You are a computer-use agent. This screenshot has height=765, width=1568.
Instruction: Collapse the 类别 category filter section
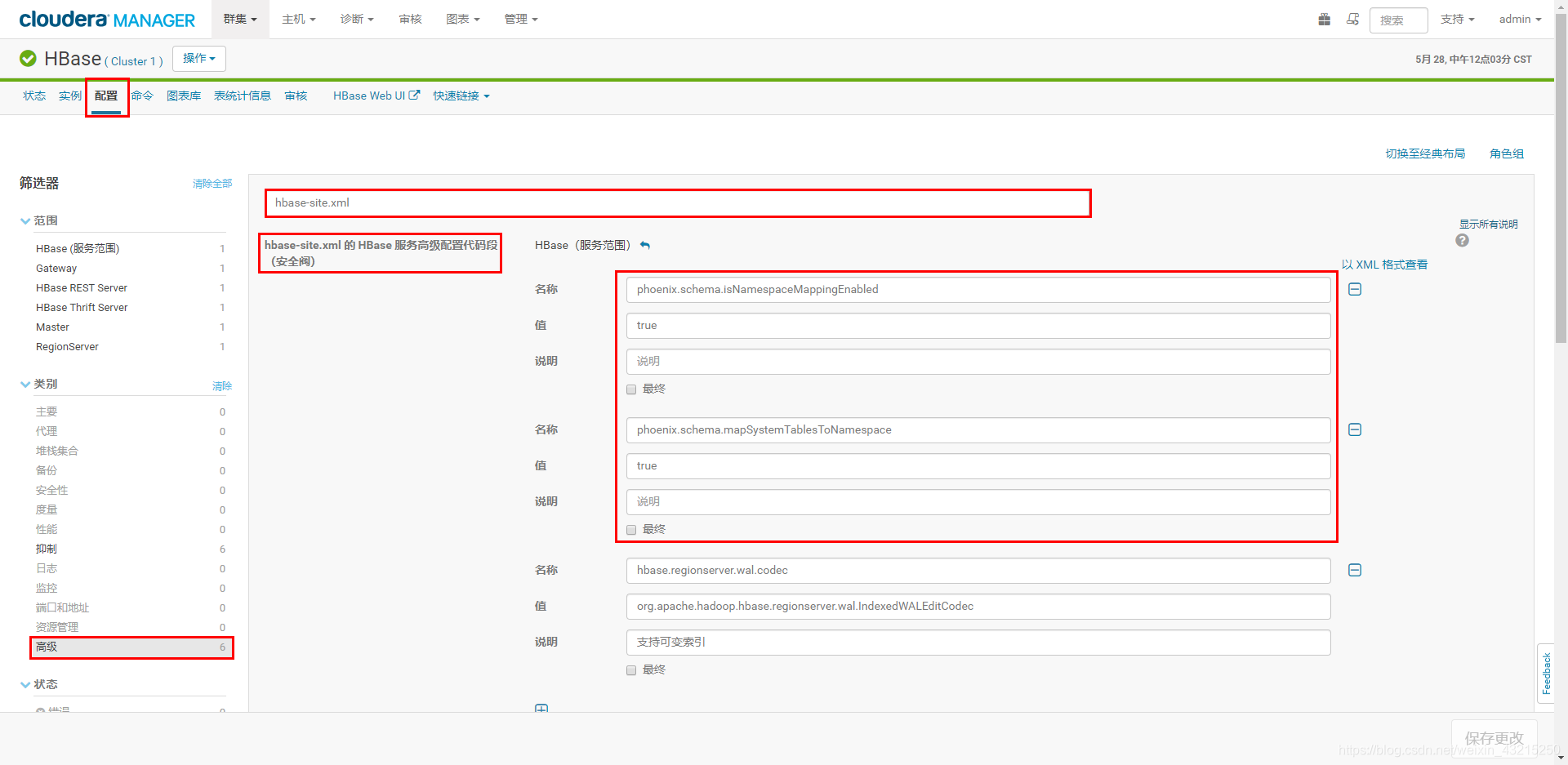click(x=39, y=384)
